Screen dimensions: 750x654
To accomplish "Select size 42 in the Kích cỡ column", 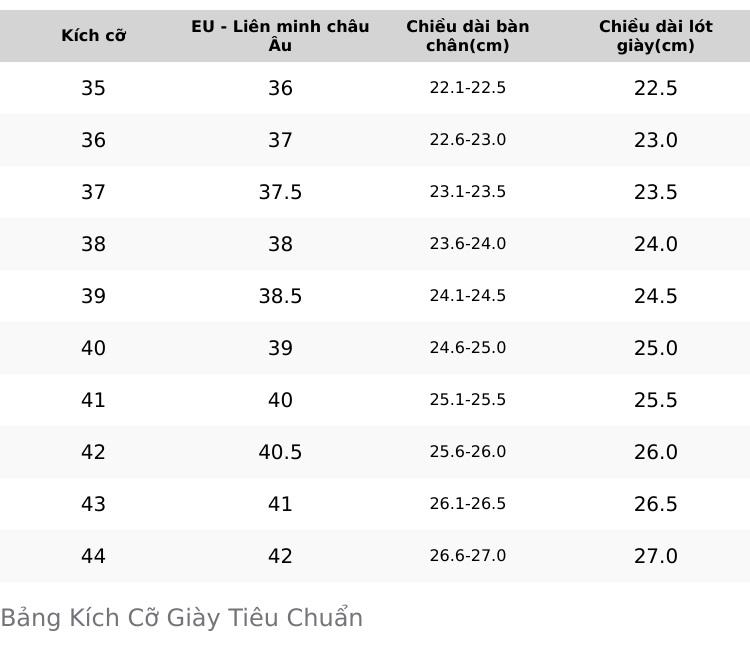I will point(93,452).
